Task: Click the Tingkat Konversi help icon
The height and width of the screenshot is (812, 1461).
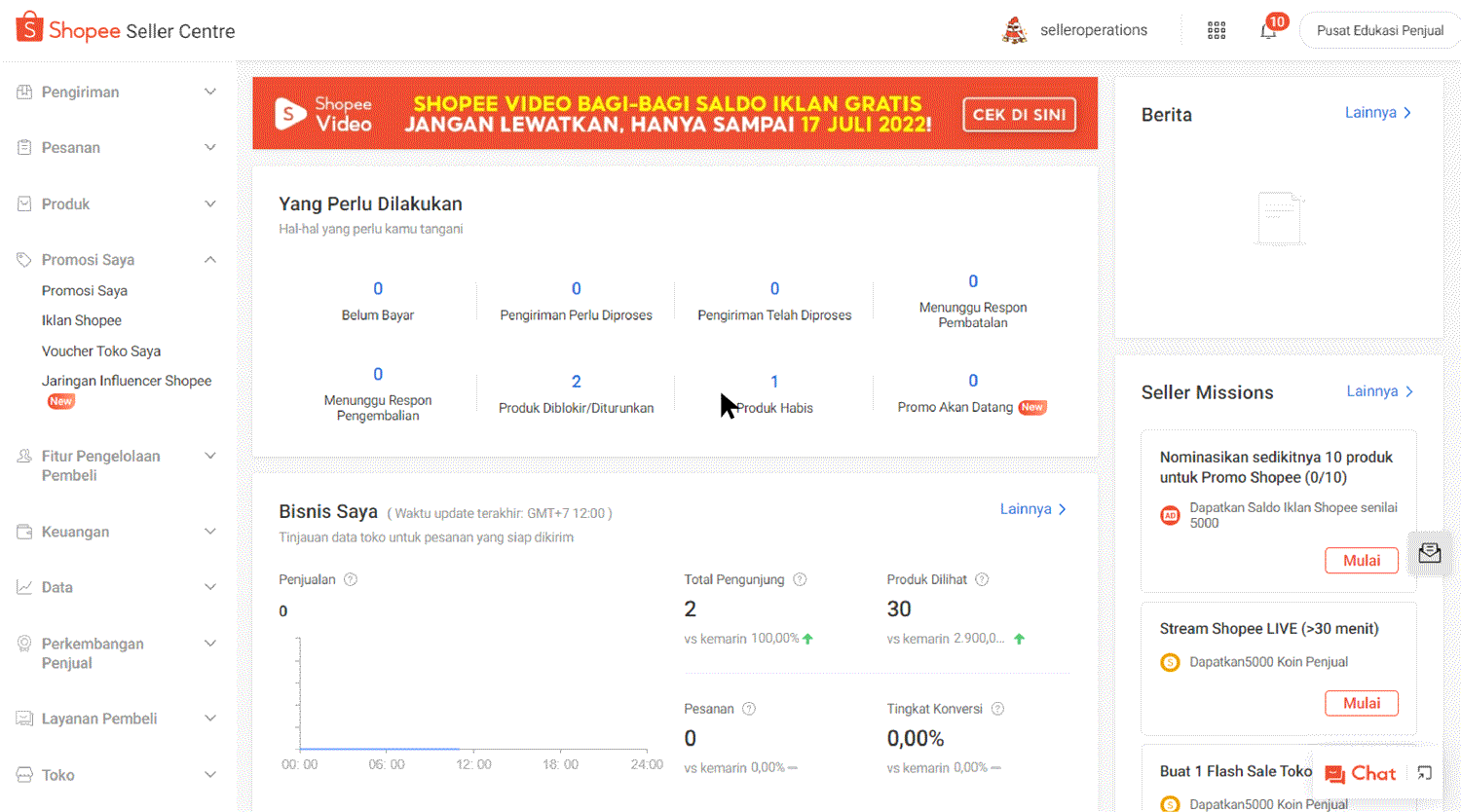Action: [x=997, y=709]
